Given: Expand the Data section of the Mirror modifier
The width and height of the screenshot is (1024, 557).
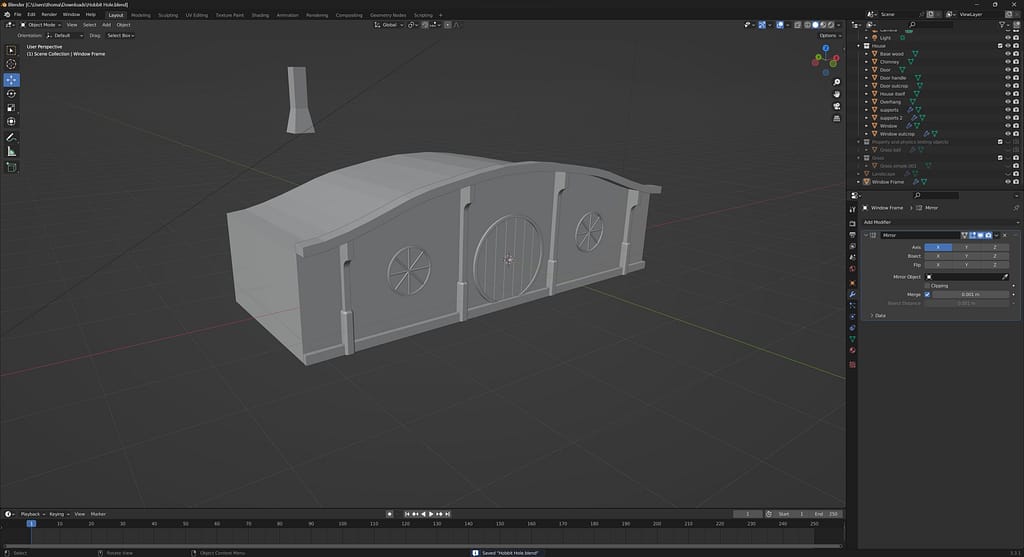Looking at the screenshot, I should (880, 315).
